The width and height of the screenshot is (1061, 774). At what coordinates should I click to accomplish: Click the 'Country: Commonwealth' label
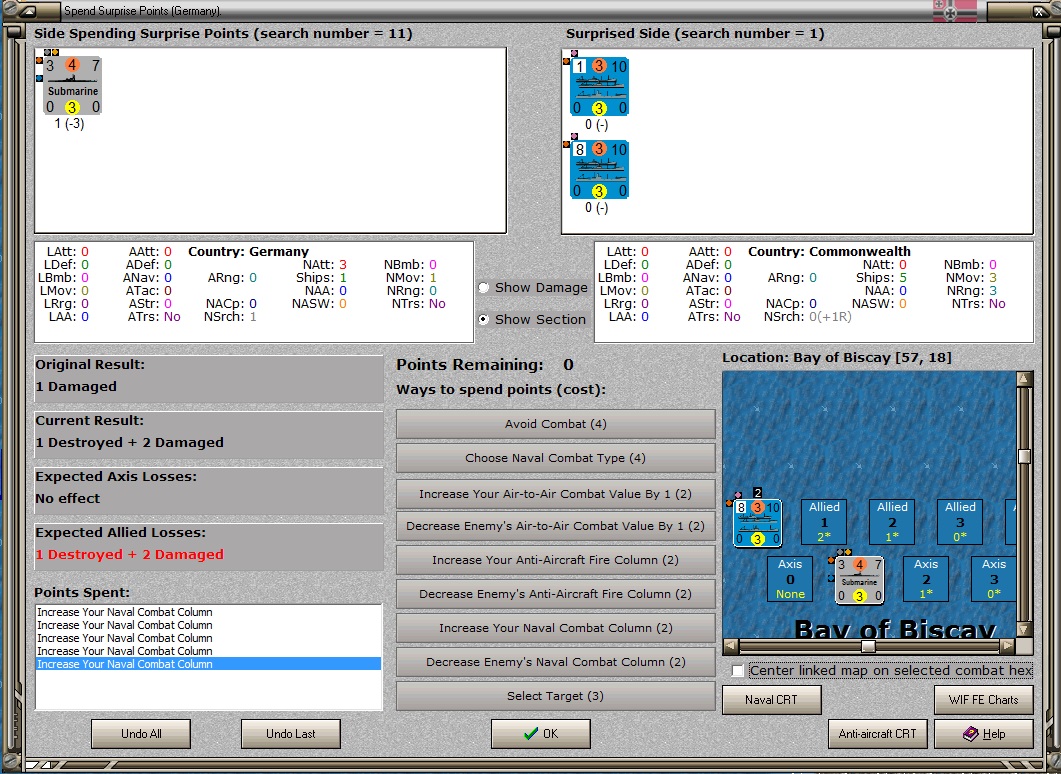tap(829, 252)
